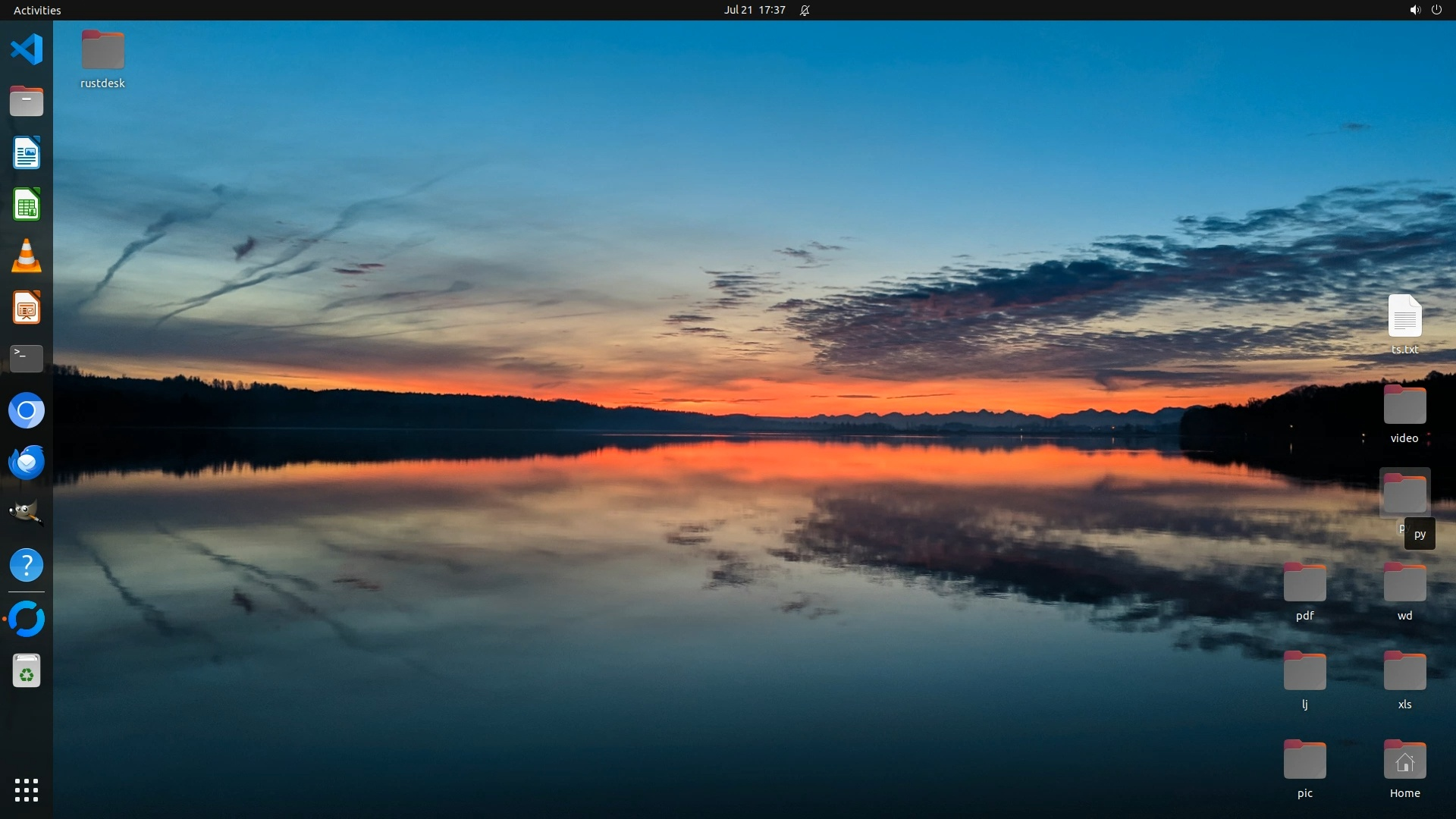
Task: Open the Terminal application
Action: pos(27,359)
